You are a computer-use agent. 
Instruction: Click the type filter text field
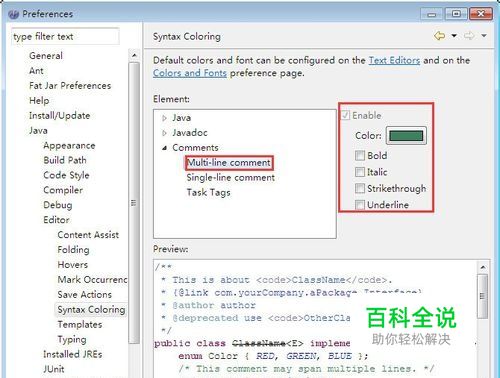pyautogui.click(x=65, y=36)
